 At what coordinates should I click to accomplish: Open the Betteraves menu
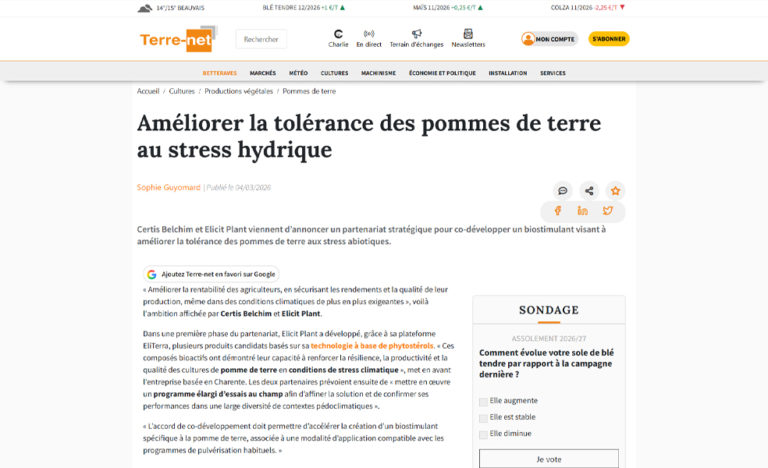click(219, 73)
